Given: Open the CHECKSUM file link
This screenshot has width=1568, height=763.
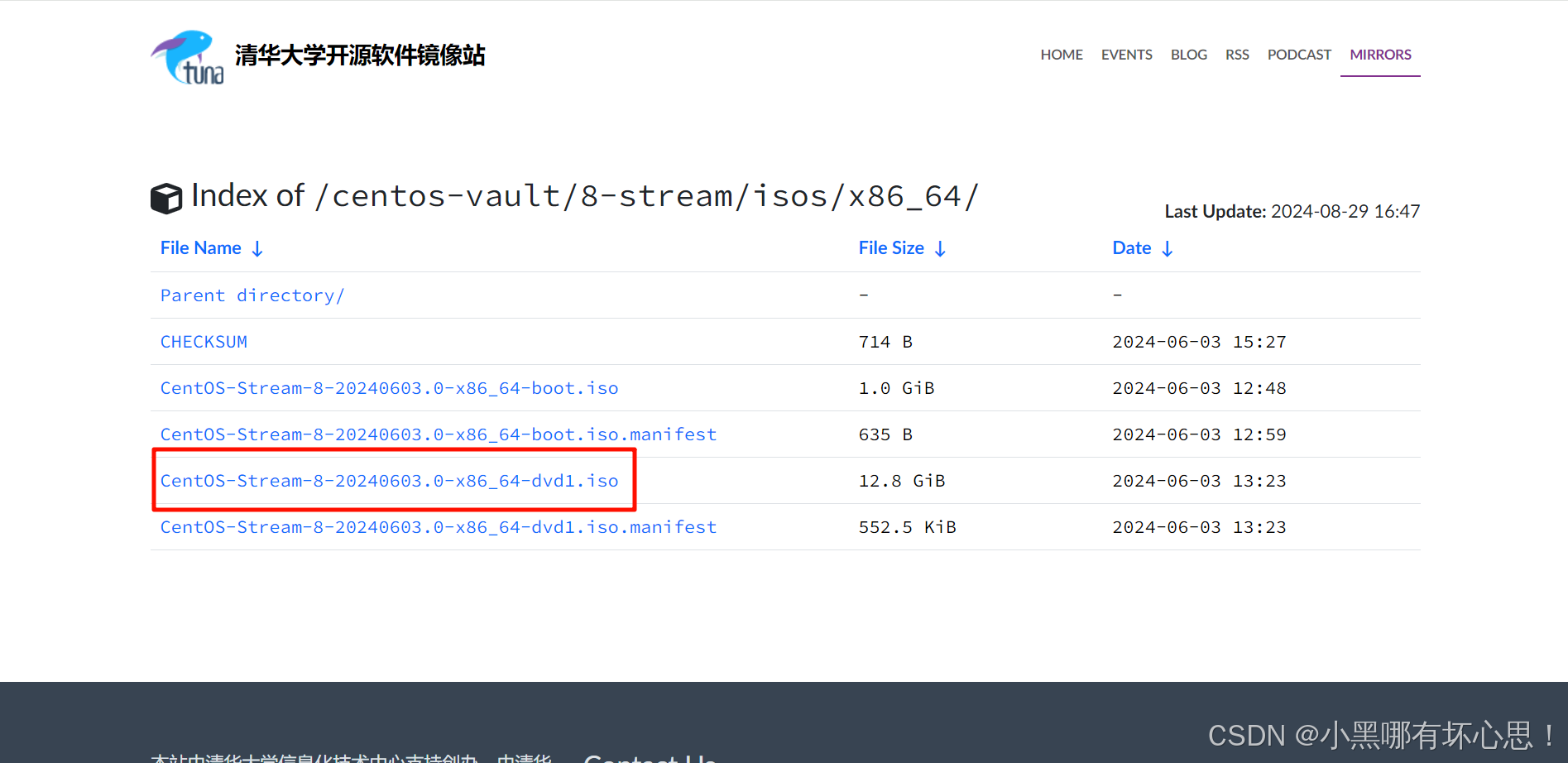Looking at the screenshot, I should coord(204,342).
